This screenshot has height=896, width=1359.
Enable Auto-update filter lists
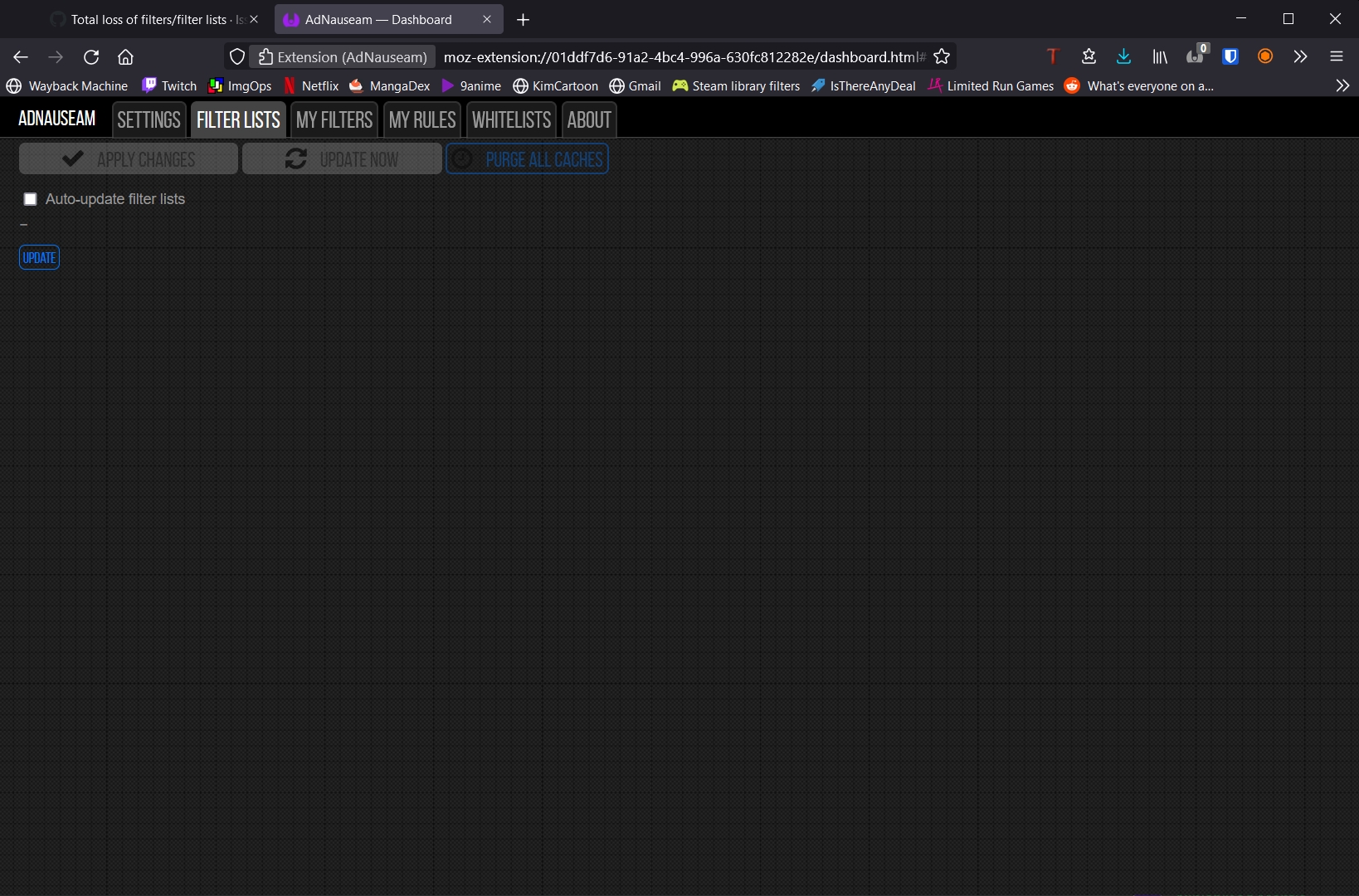31,199
